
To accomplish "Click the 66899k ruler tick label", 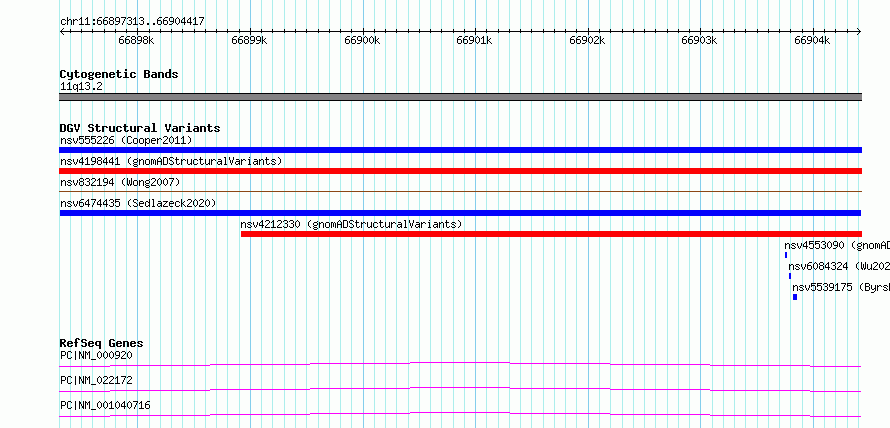I will click(249, 40).
